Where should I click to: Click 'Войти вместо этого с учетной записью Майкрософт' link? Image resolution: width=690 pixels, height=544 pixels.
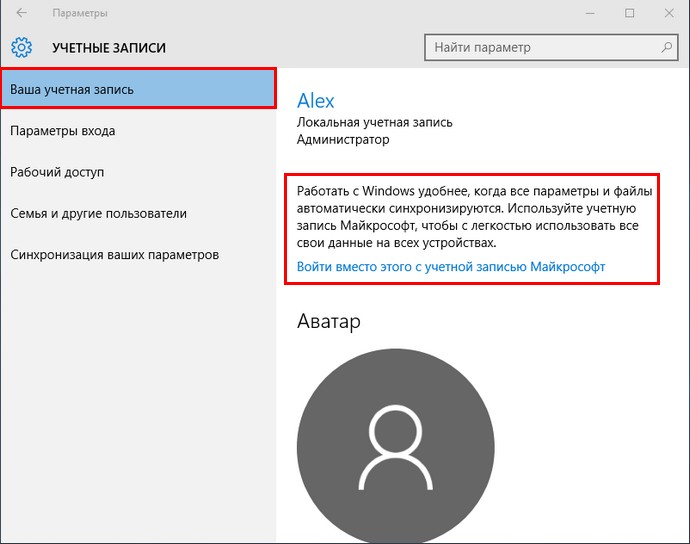click(451, 267)
